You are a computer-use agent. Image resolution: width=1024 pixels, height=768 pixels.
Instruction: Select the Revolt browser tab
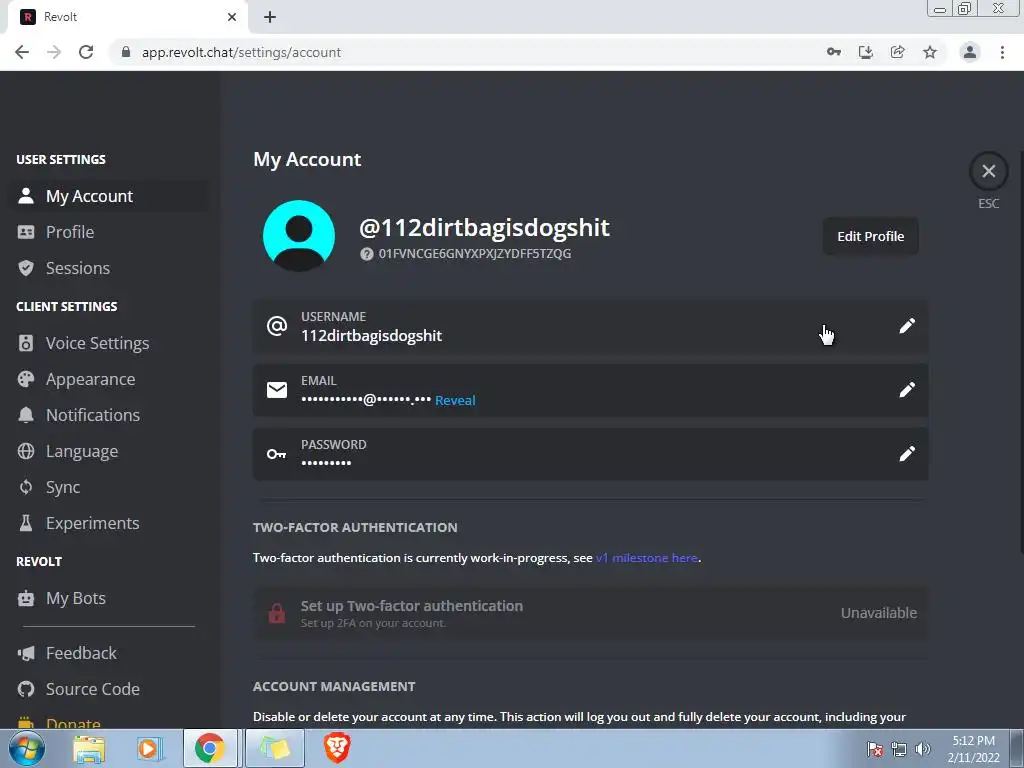[x=127, y=17]
